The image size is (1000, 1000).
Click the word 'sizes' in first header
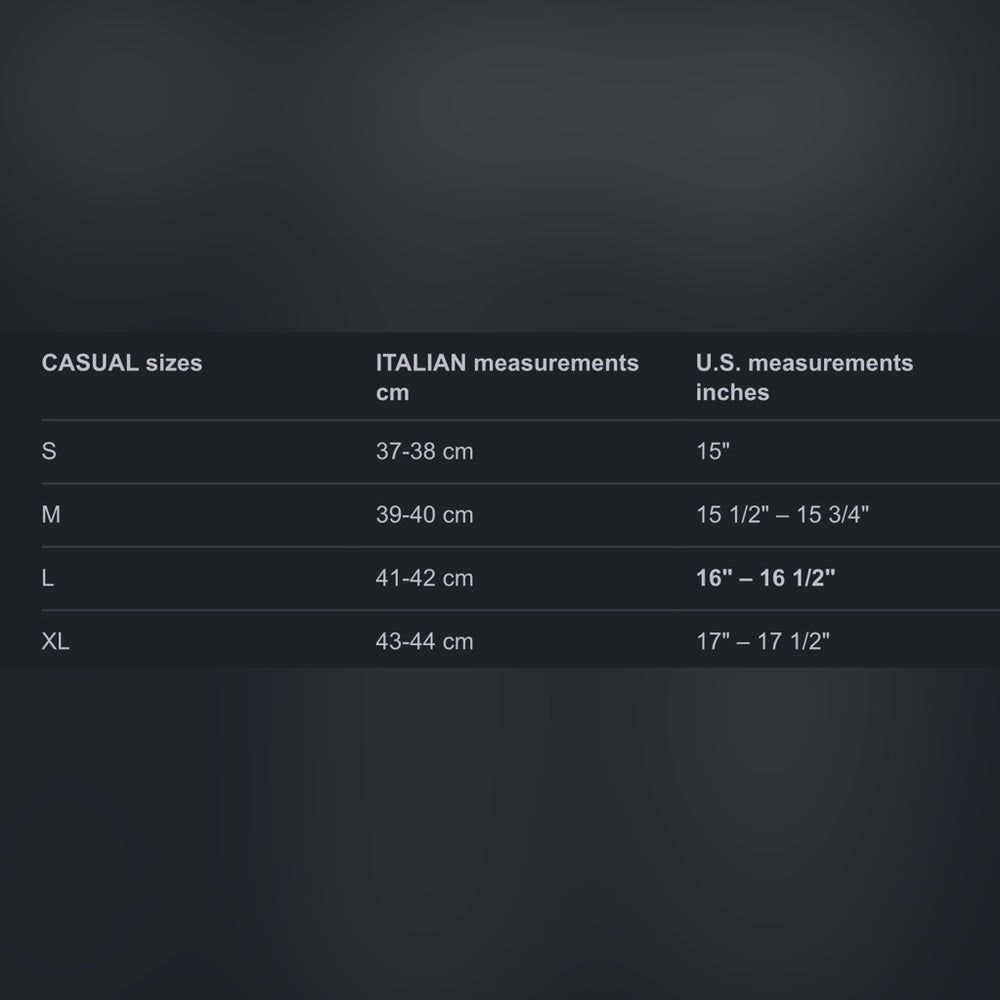(x=174, y=363)
